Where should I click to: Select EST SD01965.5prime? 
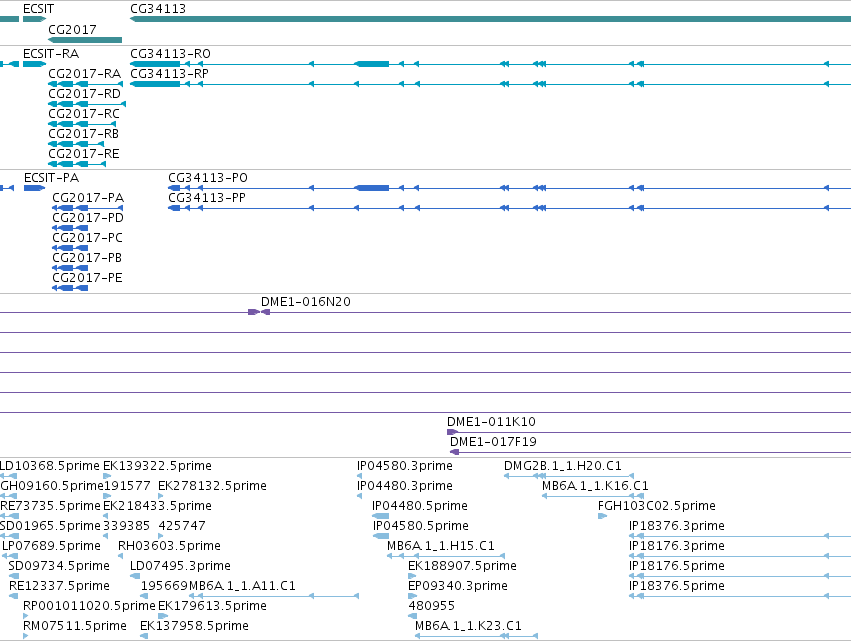coord(50,526)
